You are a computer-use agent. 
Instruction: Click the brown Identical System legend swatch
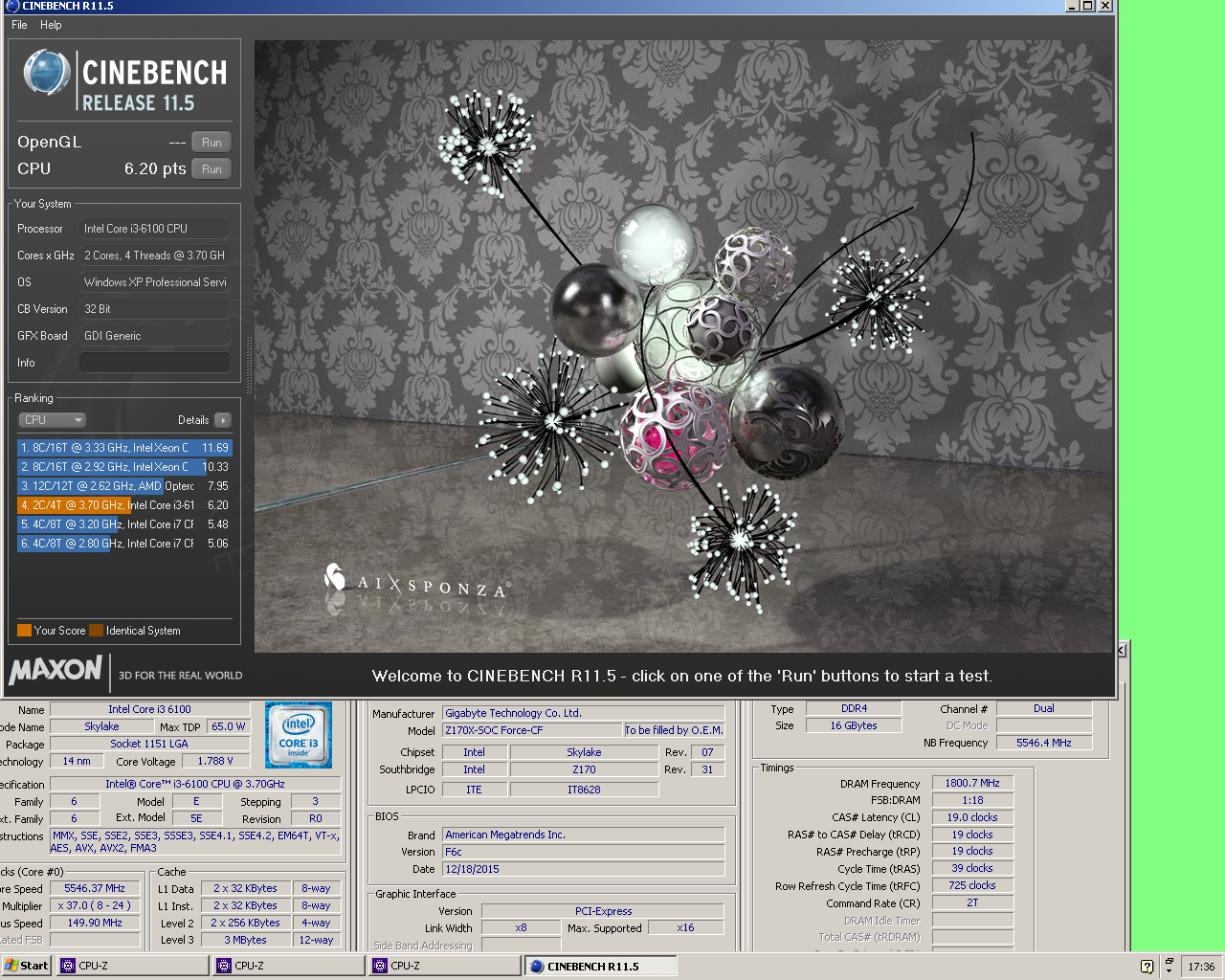(96, 631)
